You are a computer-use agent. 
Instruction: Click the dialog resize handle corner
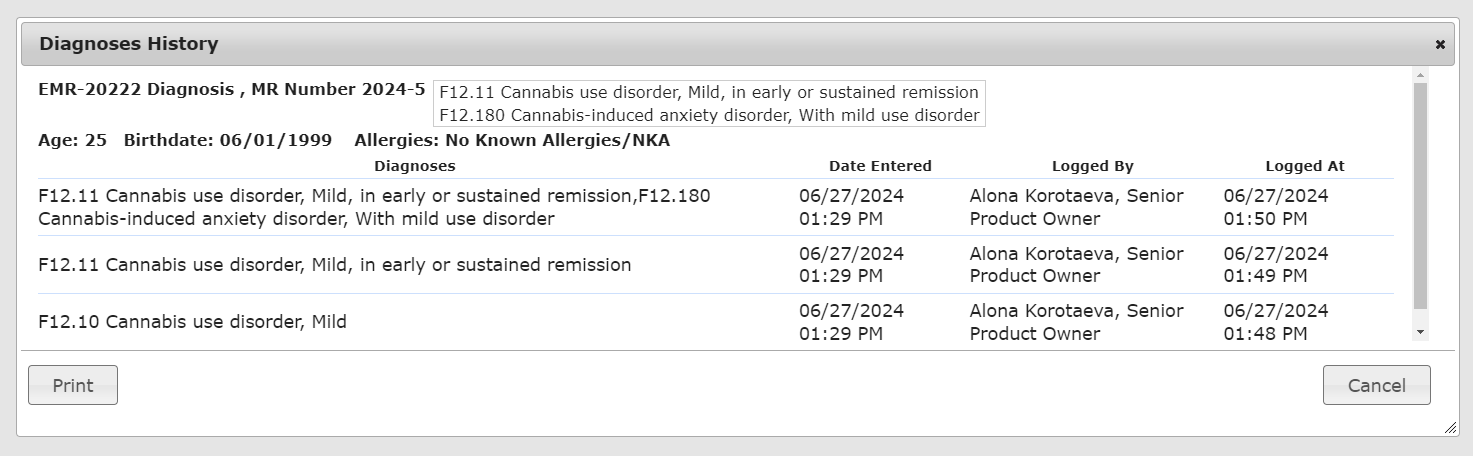click(x=1450, y=428)
